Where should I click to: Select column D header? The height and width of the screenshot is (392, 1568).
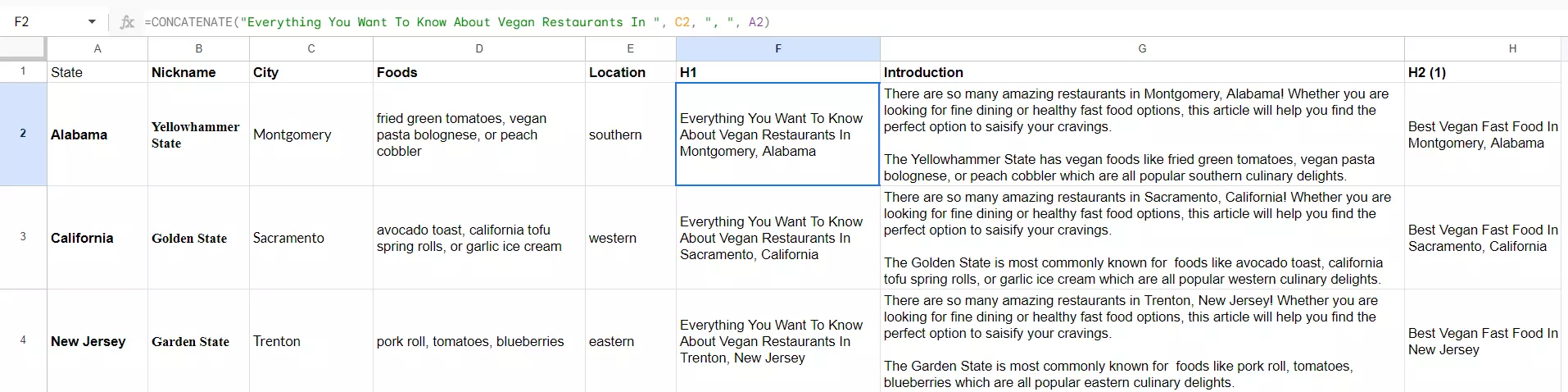pos(479,48)
